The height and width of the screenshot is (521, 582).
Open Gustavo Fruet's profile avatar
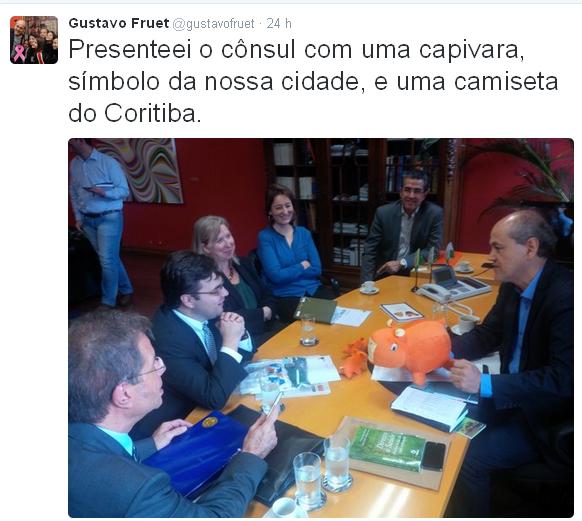pyautogui.click(x=34, y=40)
